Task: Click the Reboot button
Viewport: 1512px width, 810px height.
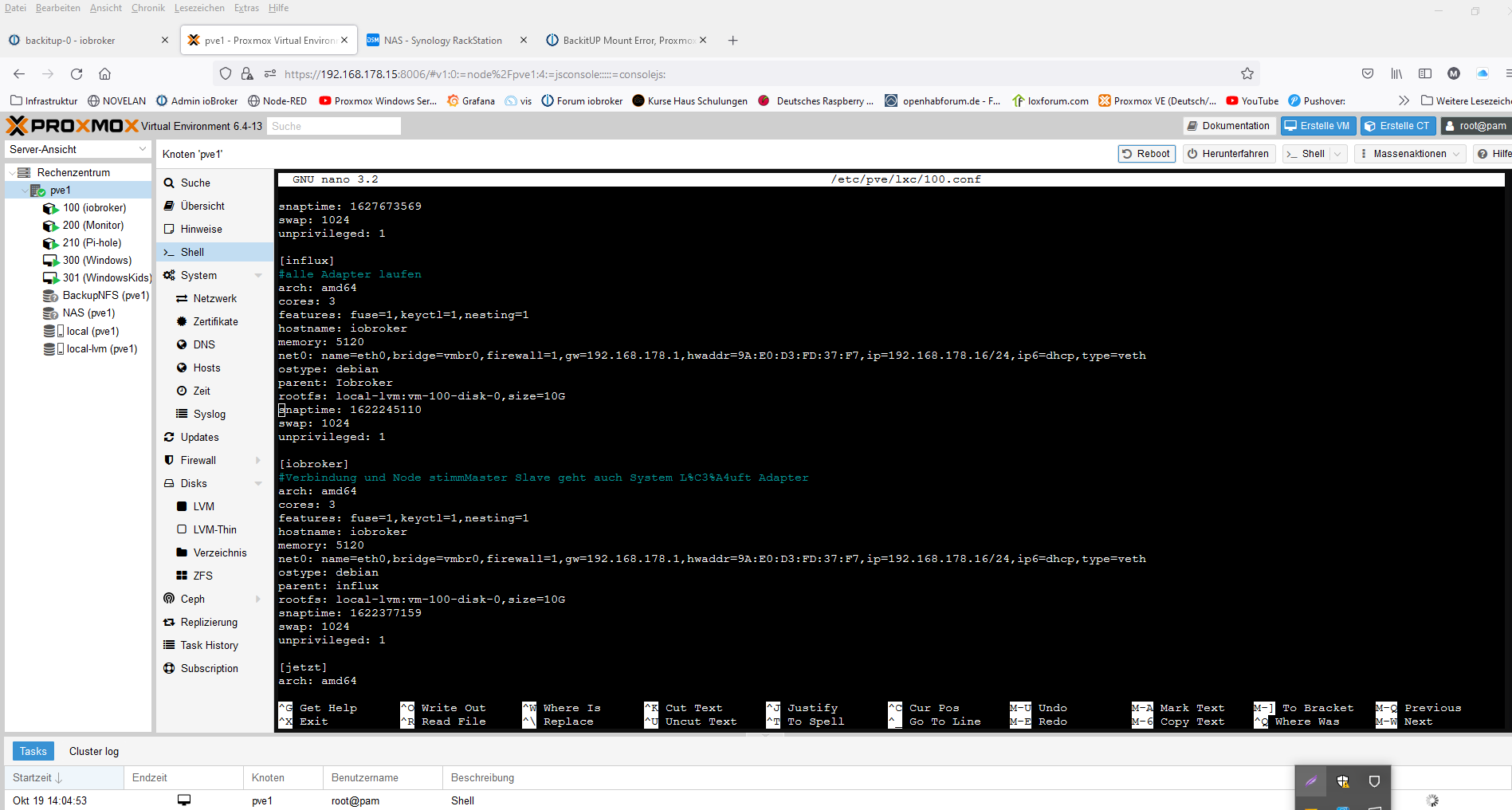Action: pyautogui.click(x=1147, y=154)
